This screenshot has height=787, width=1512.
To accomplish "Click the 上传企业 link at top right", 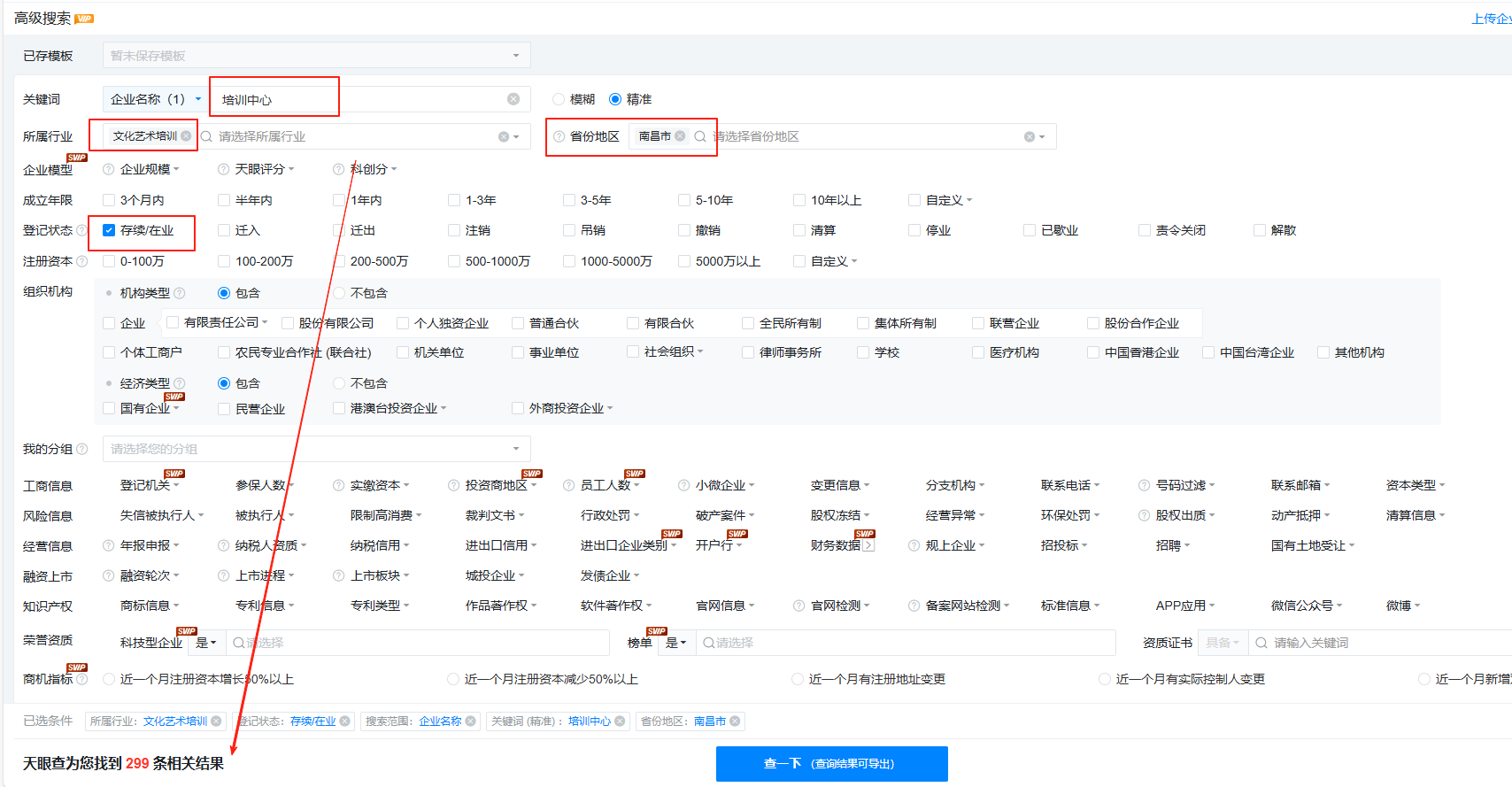I will click(x=1491, y=19).
